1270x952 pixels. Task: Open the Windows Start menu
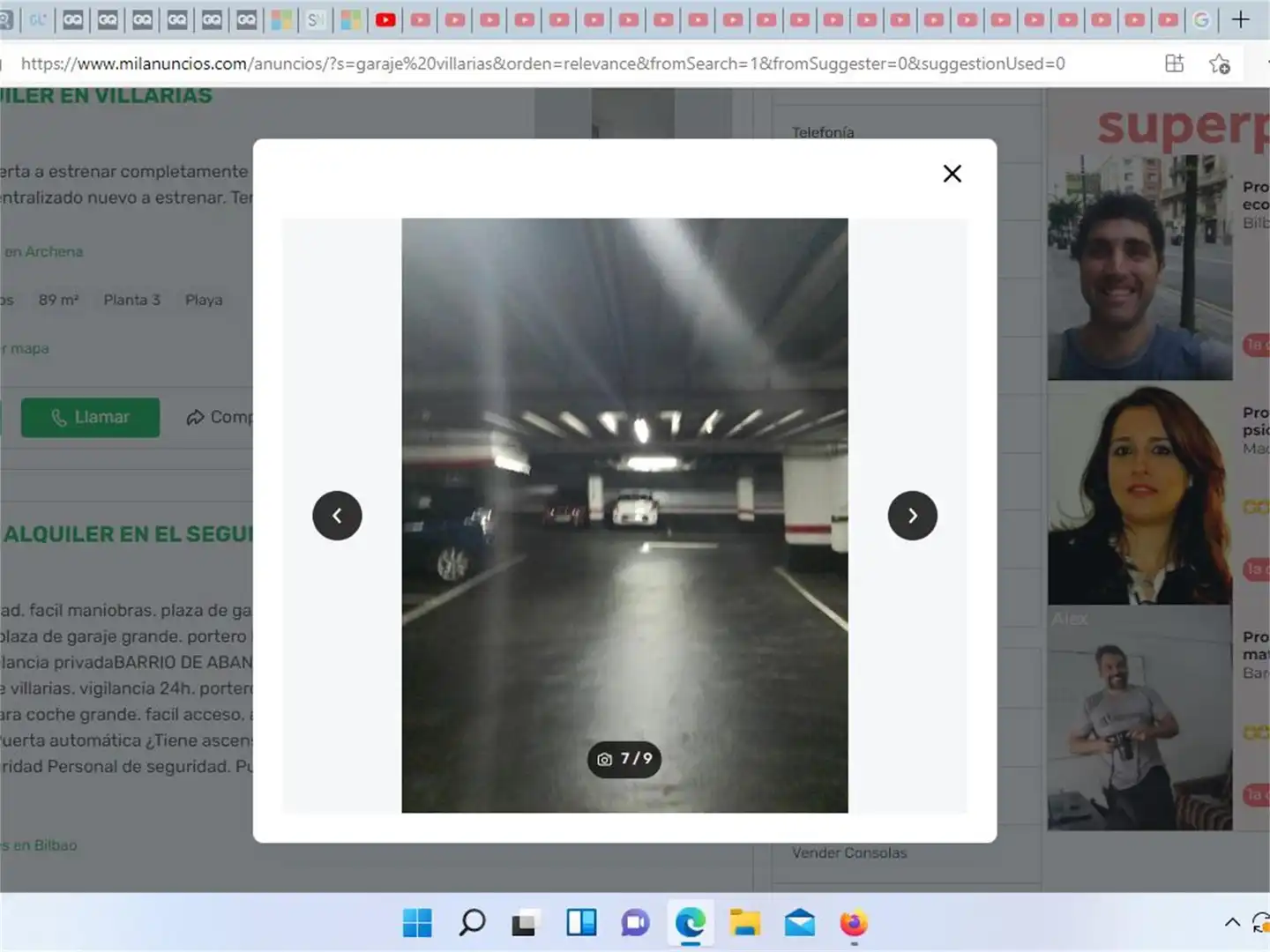[x=417, y=923]
